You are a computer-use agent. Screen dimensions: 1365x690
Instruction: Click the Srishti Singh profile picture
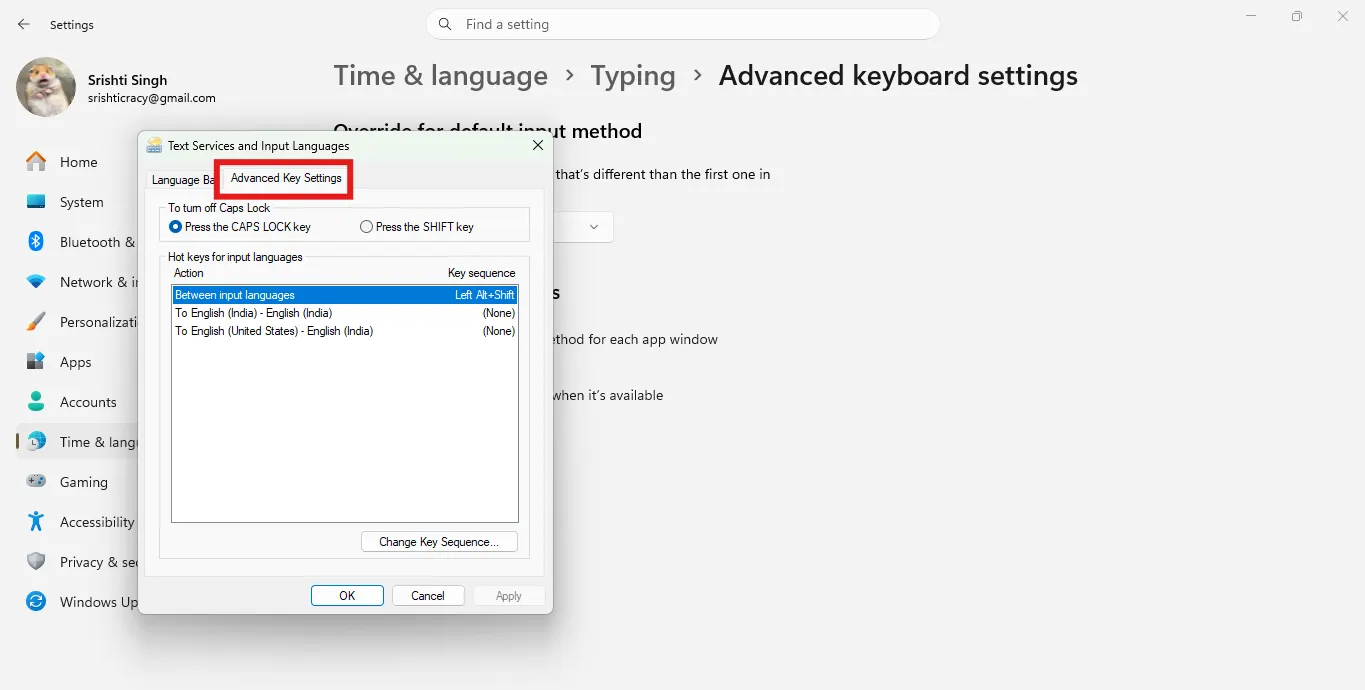(x=46, y=87)
